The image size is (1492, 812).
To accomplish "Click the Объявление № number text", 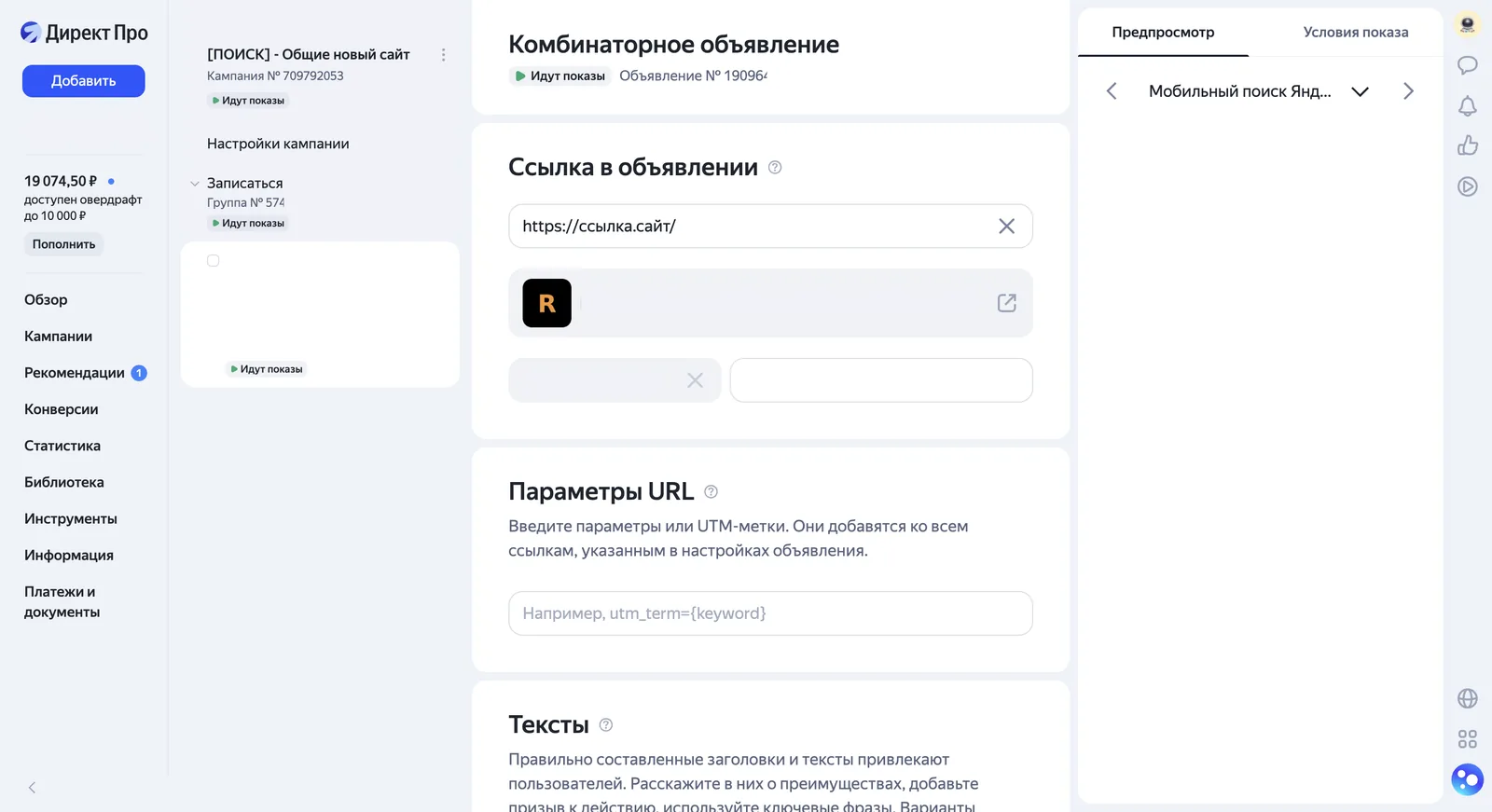I will 693,76.
